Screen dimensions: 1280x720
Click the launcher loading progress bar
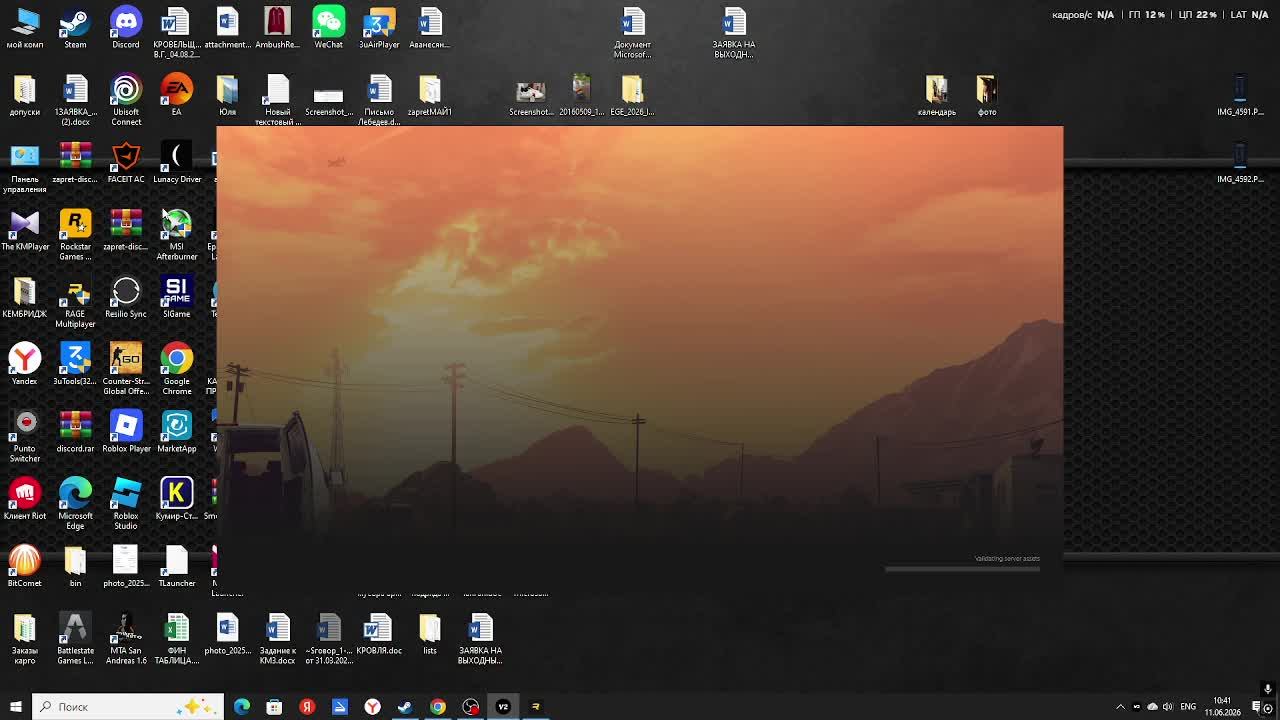click(x=962, y=570)
